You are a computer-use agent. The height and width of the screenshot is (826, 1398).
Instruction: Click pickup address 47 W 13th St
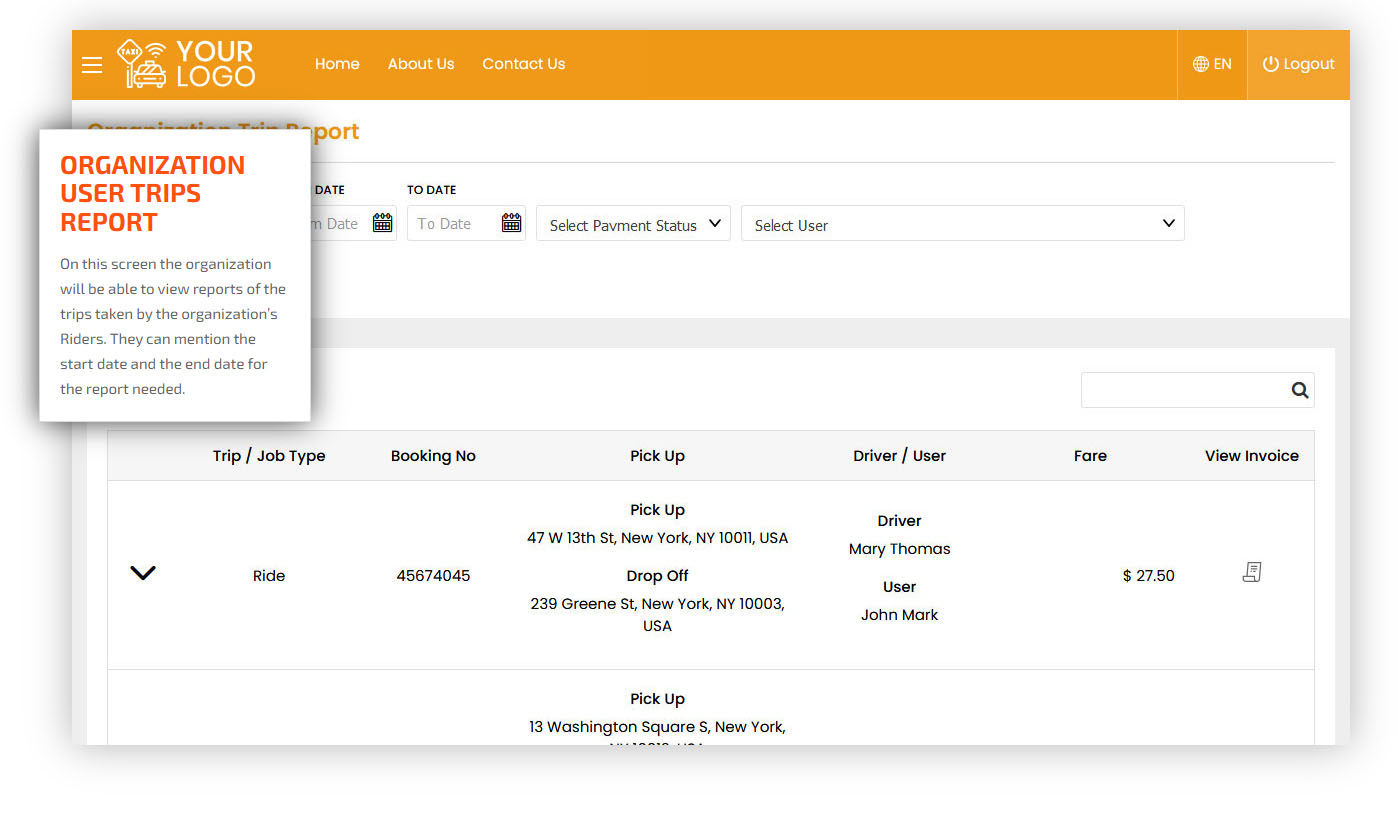(x=657, y=538)
